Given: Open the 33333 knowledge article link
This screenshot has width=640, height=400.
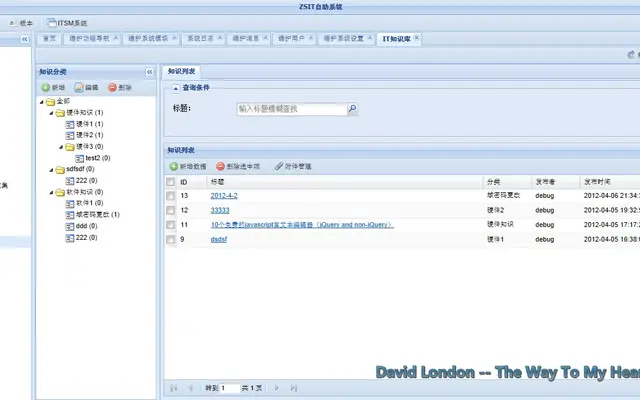Looking at the screenshot, I should (220, 211).
